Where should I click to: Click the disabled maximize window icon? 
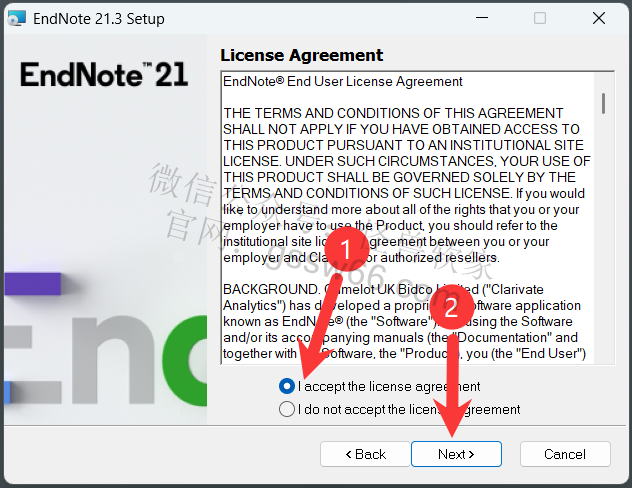pyautogui.click(x=540, y=18)
